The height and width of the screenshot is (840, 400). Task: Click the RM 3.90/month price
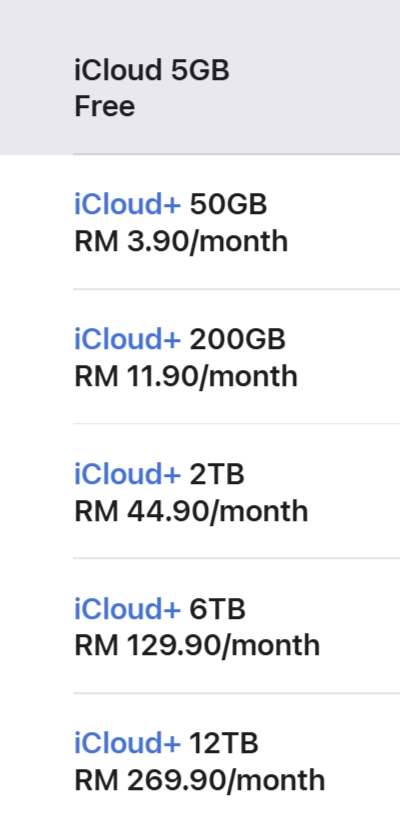(181, 242)
